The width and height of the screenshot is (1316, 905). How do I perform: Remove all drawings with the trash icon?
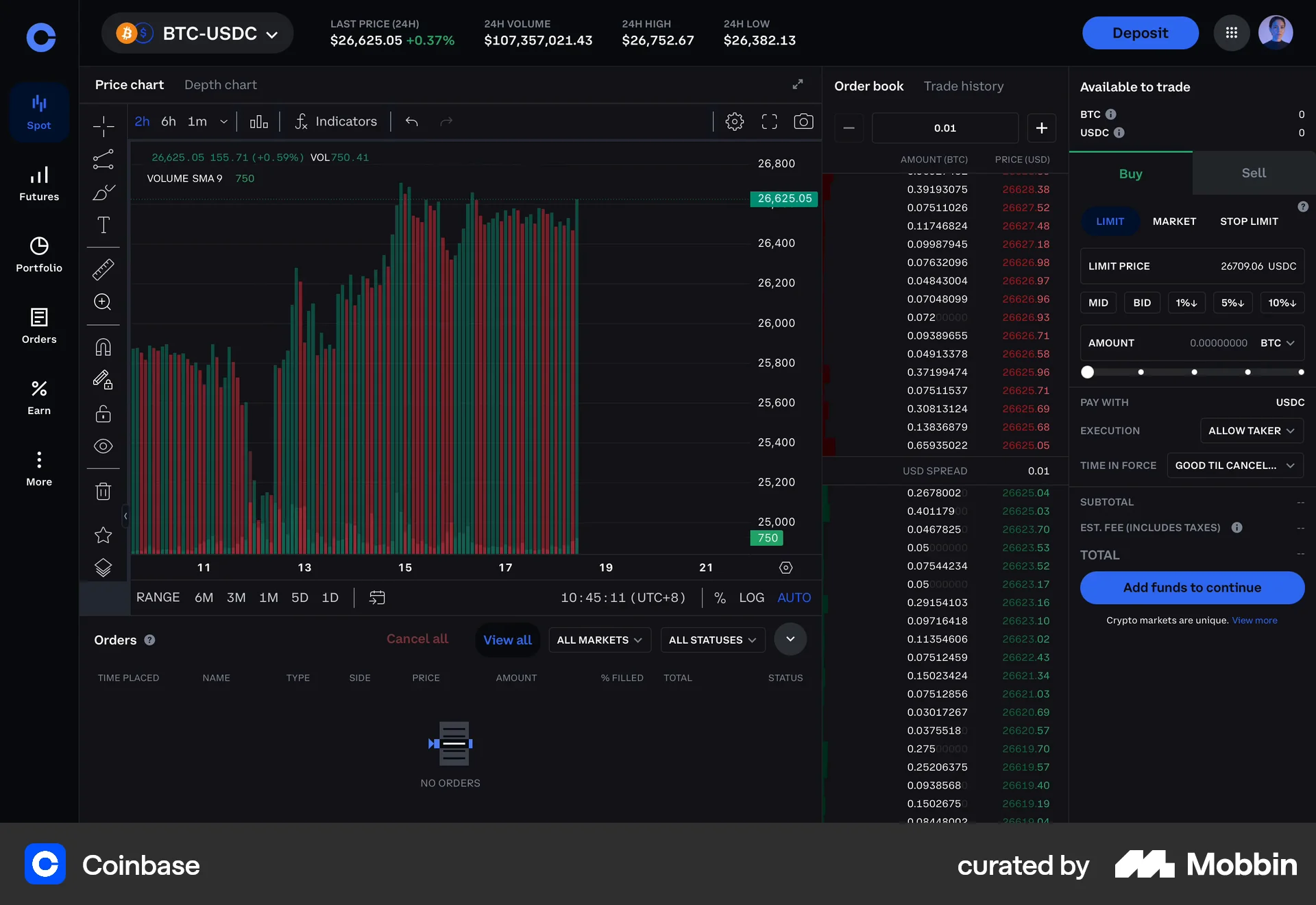103,491
